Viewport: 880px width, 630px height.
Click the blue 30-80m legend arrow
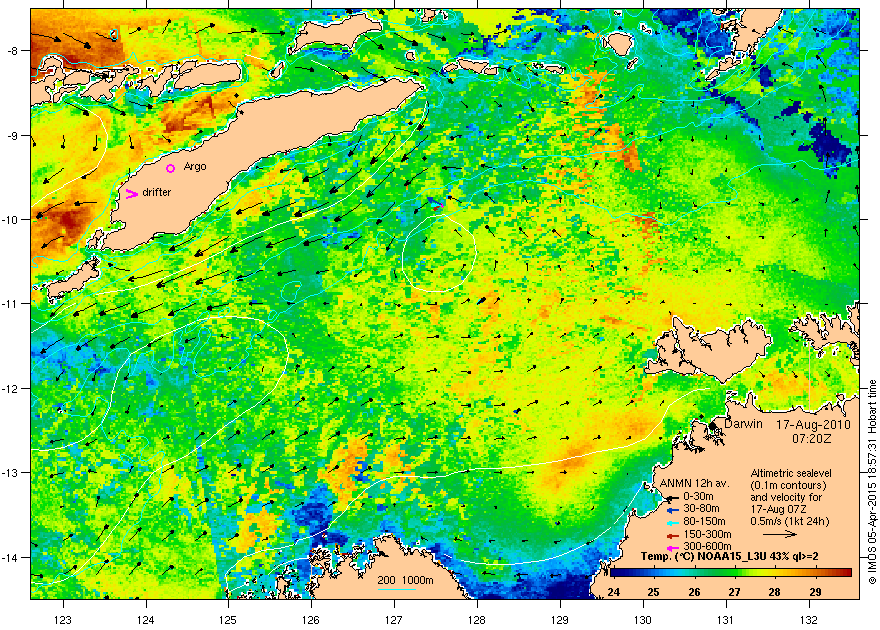click(672, 510)
